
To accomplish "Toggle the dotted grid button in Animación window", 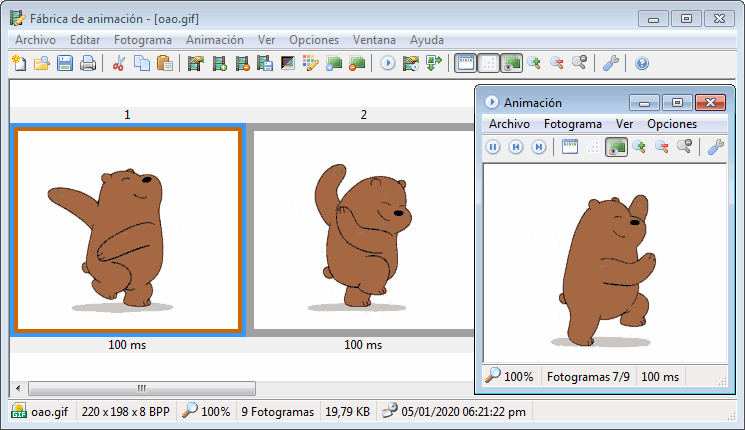I will point(592,147).
